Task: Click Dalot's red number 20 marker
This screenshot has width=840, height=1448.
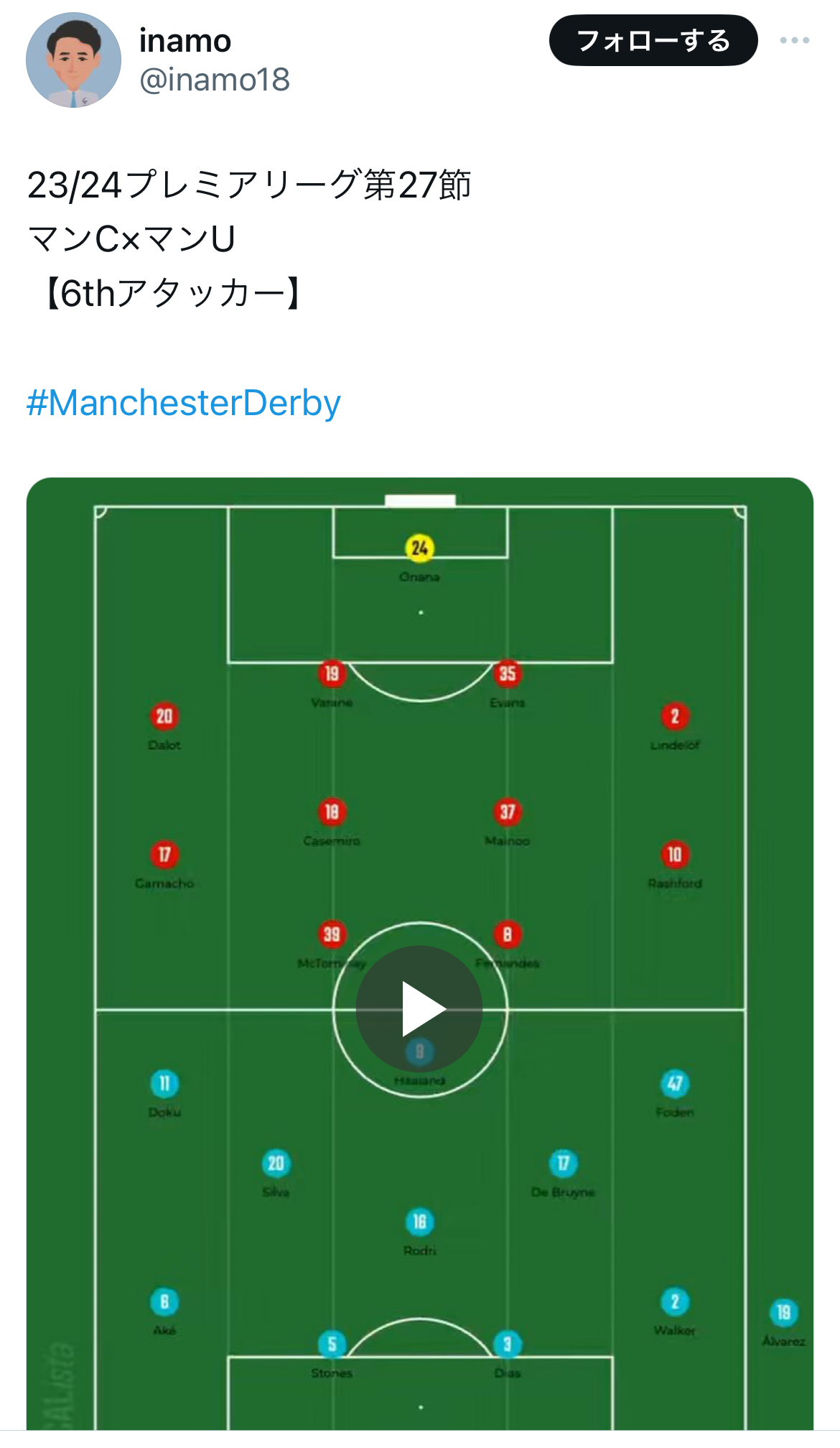Action: 164,716
